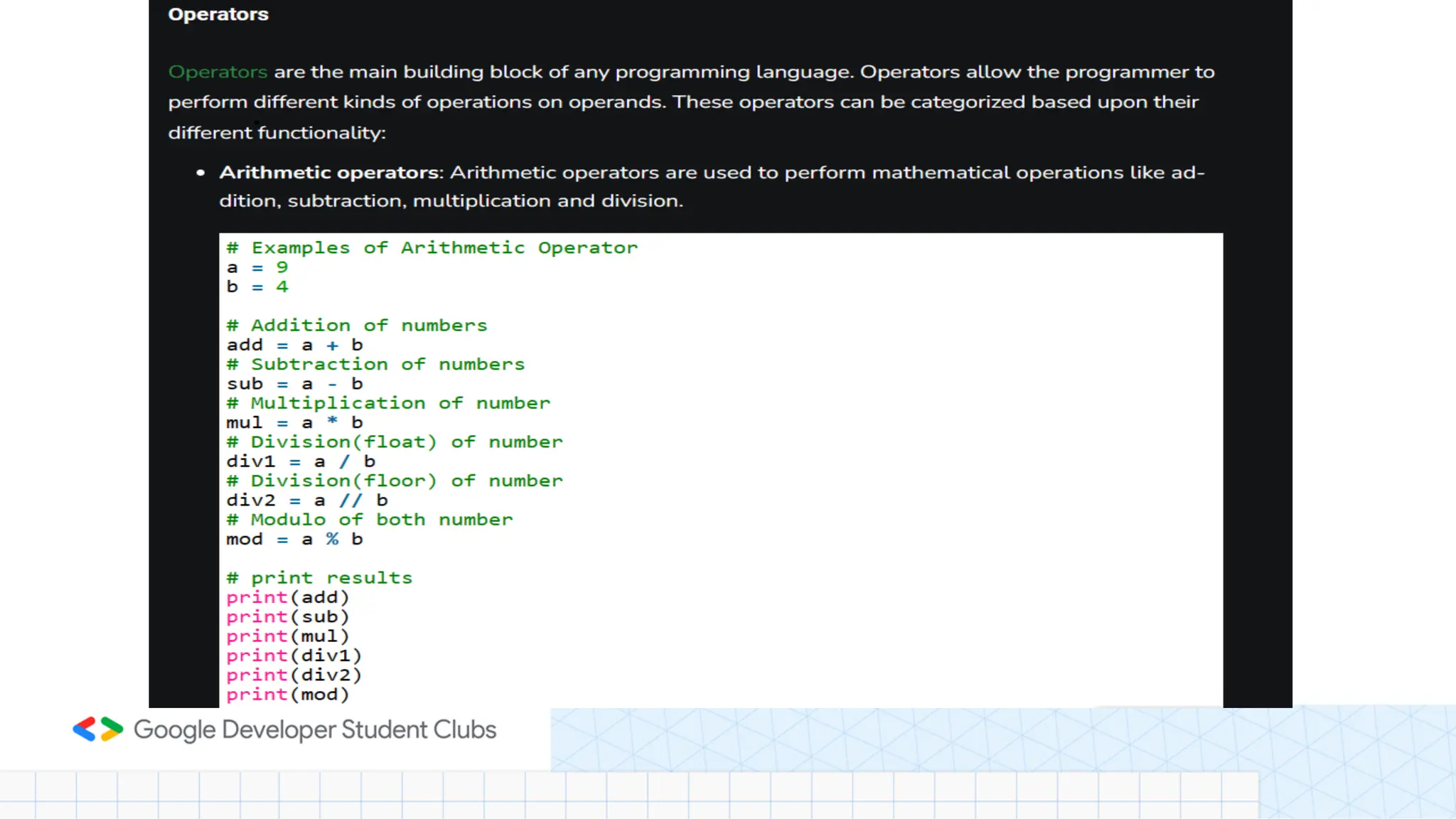This screenshot has width=1456, height=819.
Task: Click the Google Developer Student Clubs text
Action: [x=314, y=729]
